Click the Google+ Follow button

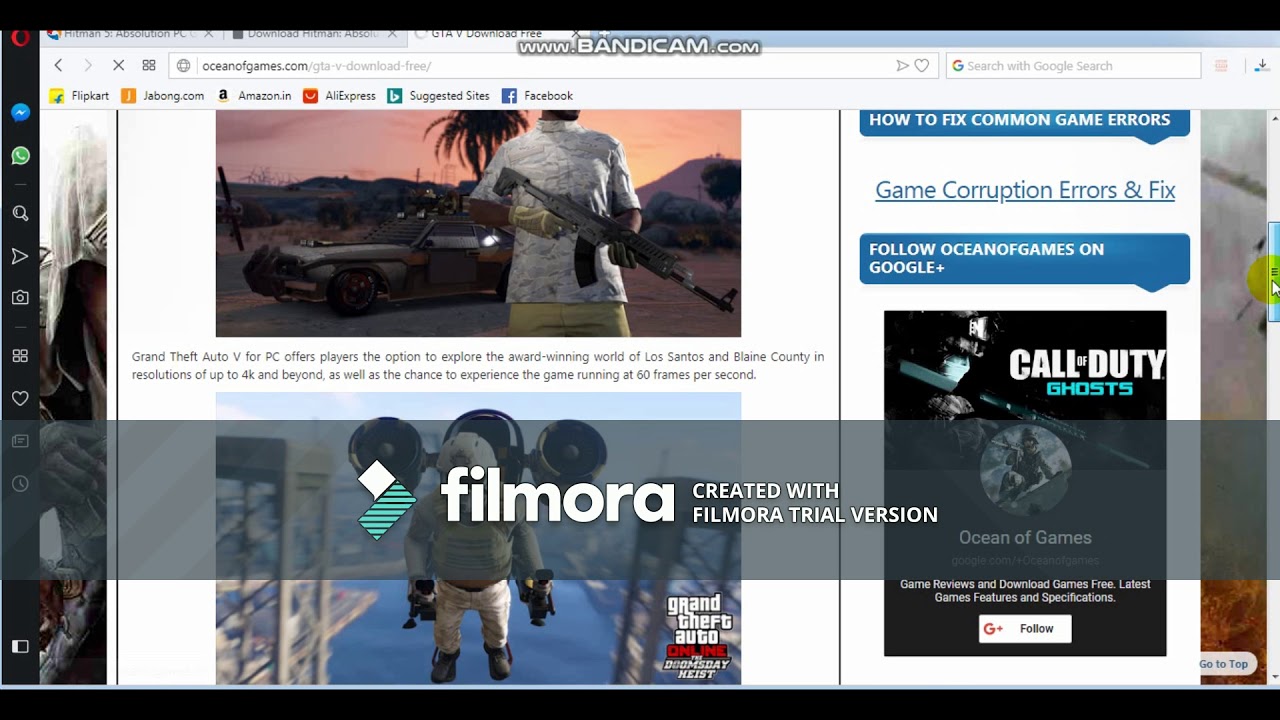[x=1025, y=629]
